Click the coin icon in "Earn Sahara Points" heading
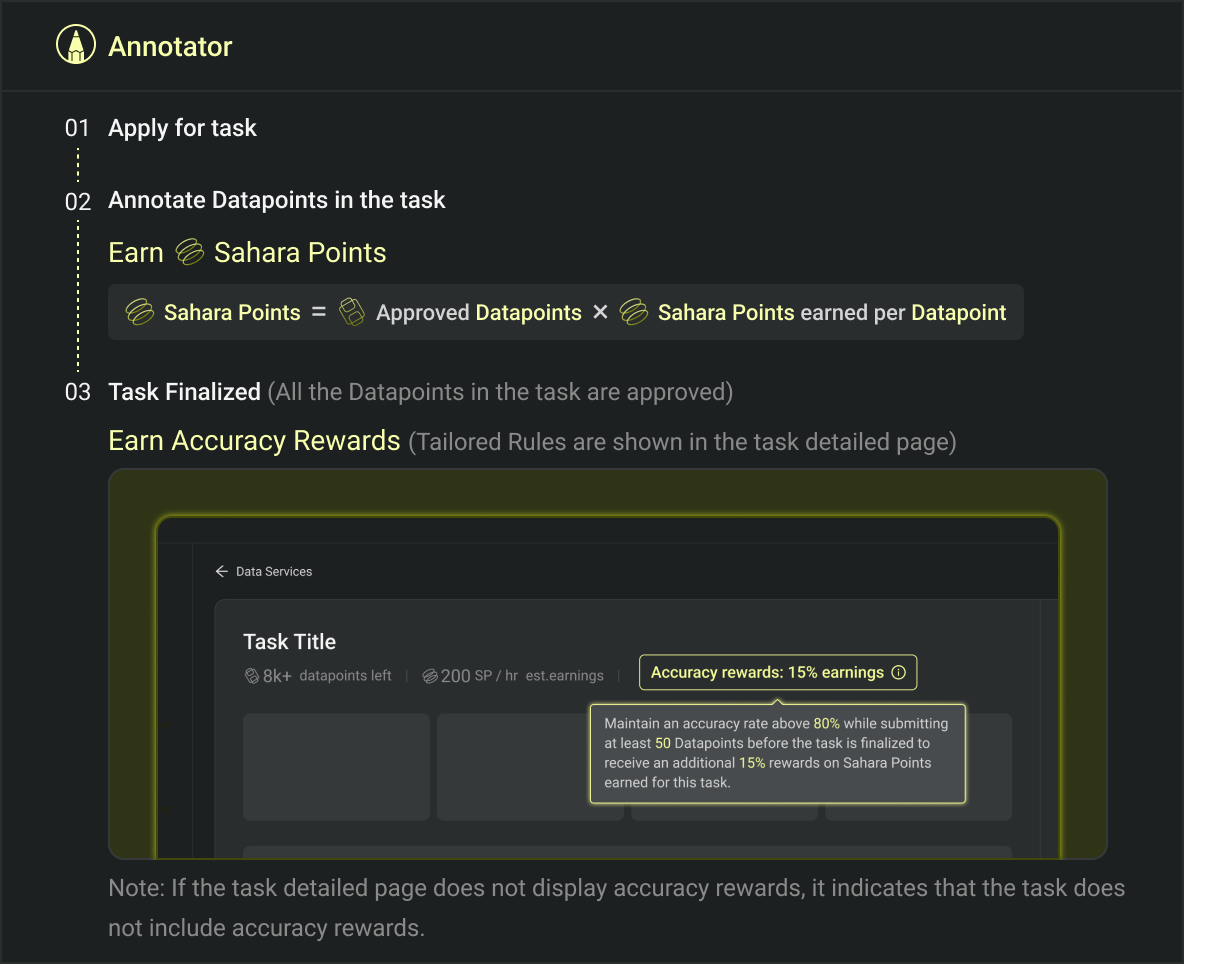Screen dimensions: 1216x964 tap(189, 252)
